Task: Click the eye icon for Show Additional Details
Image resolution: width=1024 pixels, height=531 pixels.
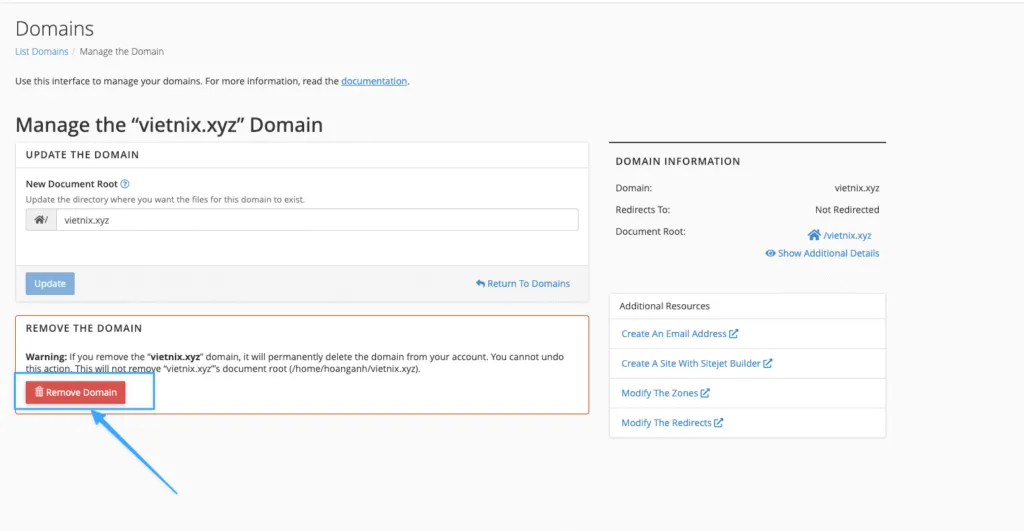Action: [x=771, y=253]
